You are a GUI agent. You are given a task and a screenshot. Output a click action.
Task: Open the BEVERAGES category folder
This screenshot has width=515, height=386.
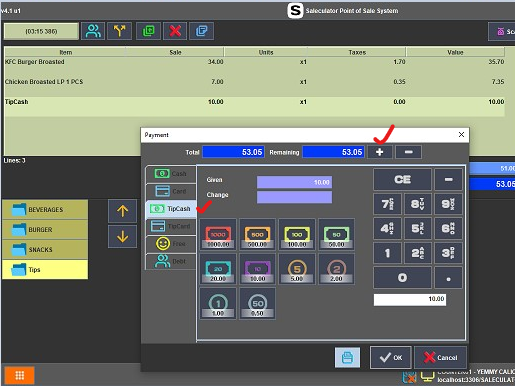click(45, 210)
